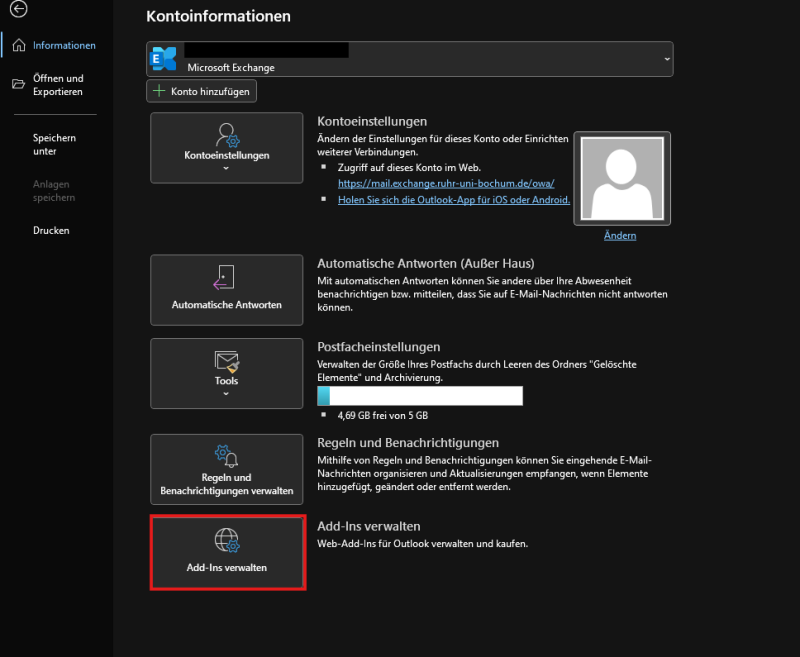Click the Tools envelope-broom icon
The width and height of the screenshot is (800, 657).
(227, 361)
